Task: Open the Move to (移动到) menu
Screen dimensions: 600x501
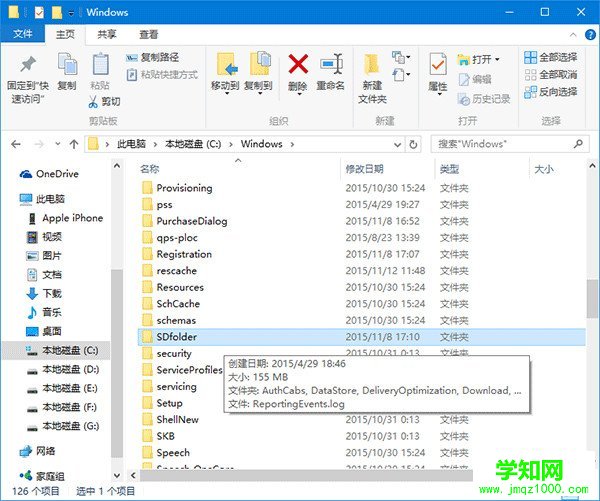Action: (226, 72)
